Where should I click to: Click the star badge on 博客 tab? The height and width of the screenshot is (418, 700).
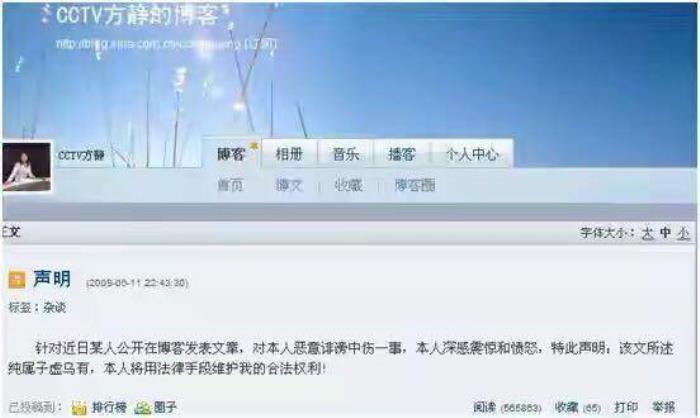pyautogui.click(x=254, y=146)
